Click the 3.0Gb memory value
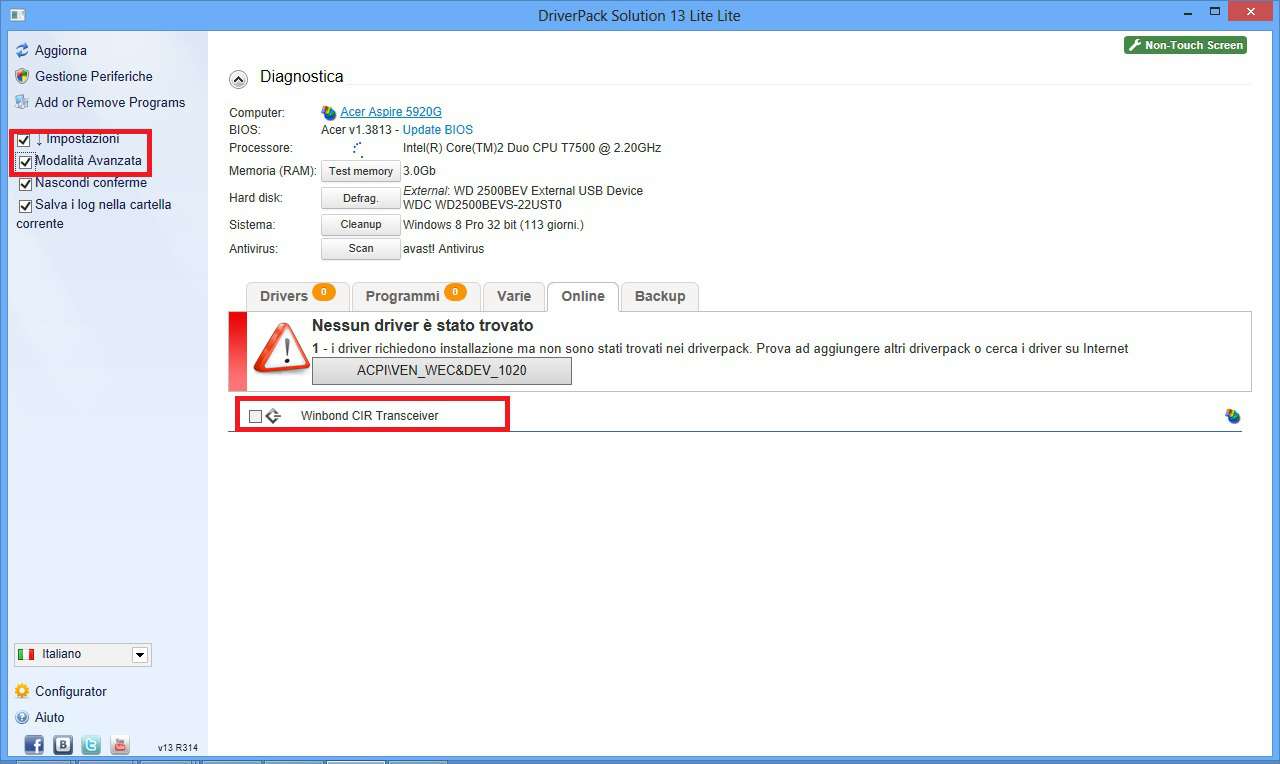 click(419, 171)
